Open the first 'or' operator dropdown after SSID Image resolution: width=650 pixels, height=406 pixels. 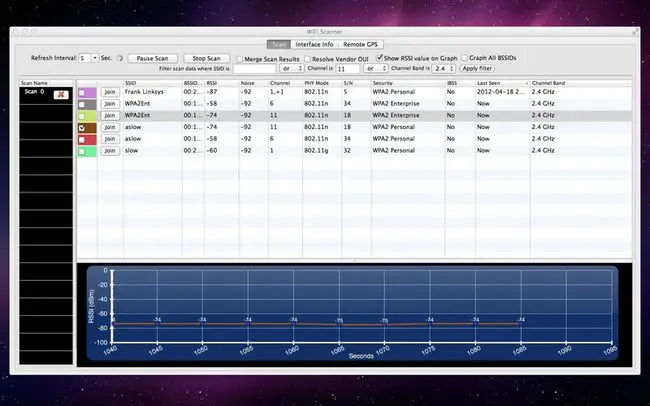[291, 68]
